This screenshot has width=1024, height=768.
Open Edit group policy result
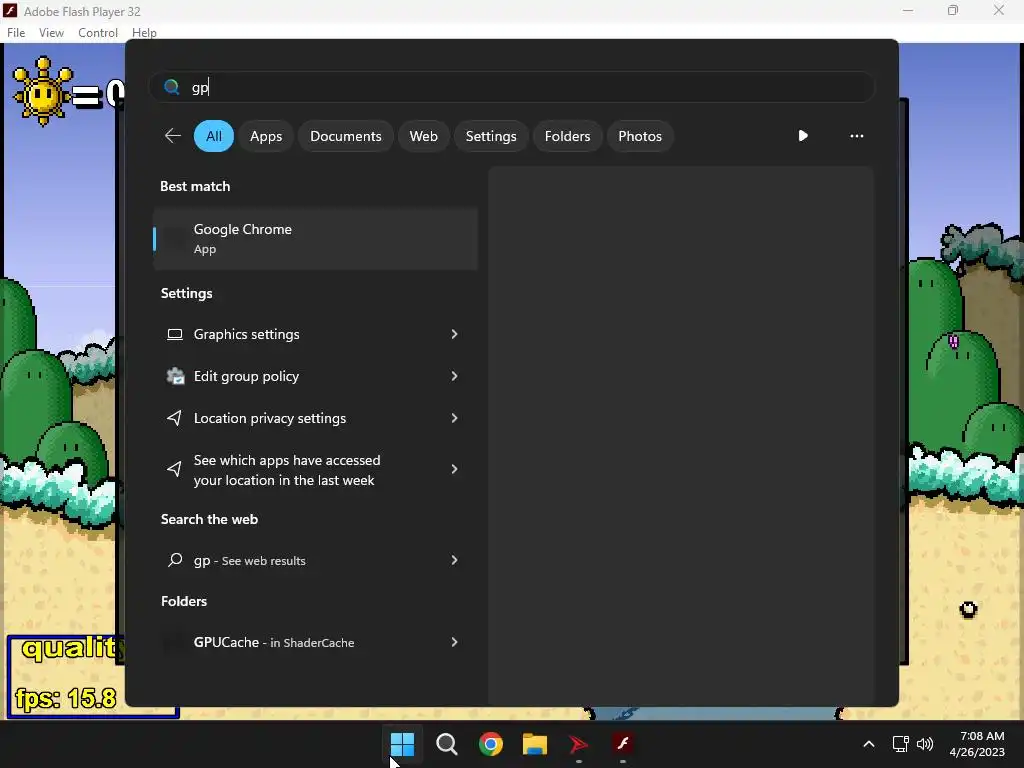315,376
